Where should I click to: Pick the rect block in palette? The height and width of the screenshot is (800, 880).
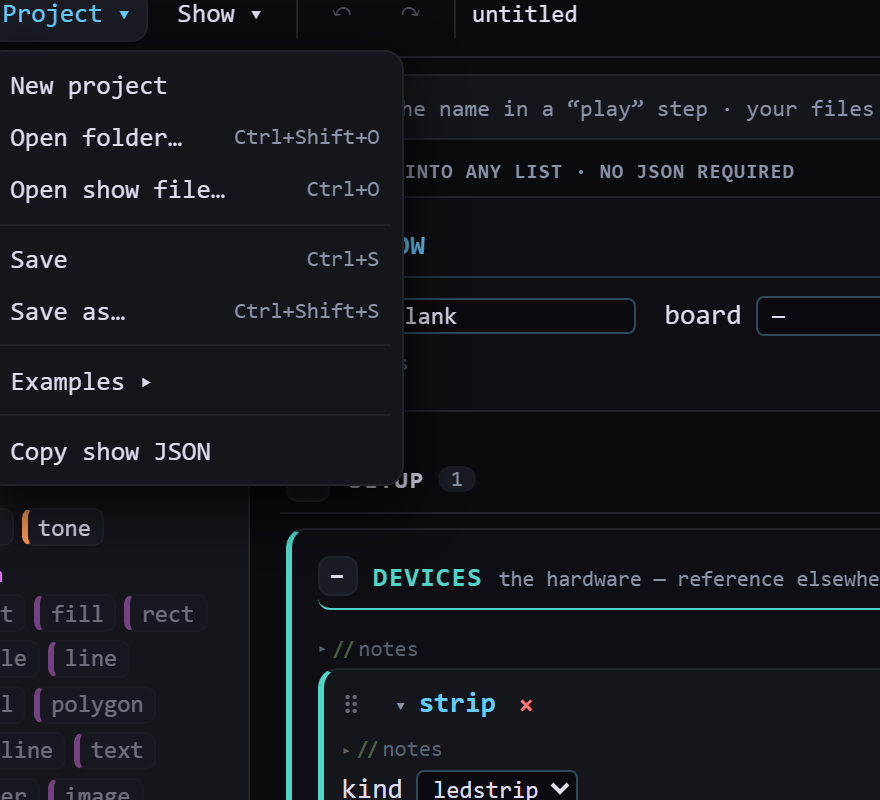(x=166, y=613)
